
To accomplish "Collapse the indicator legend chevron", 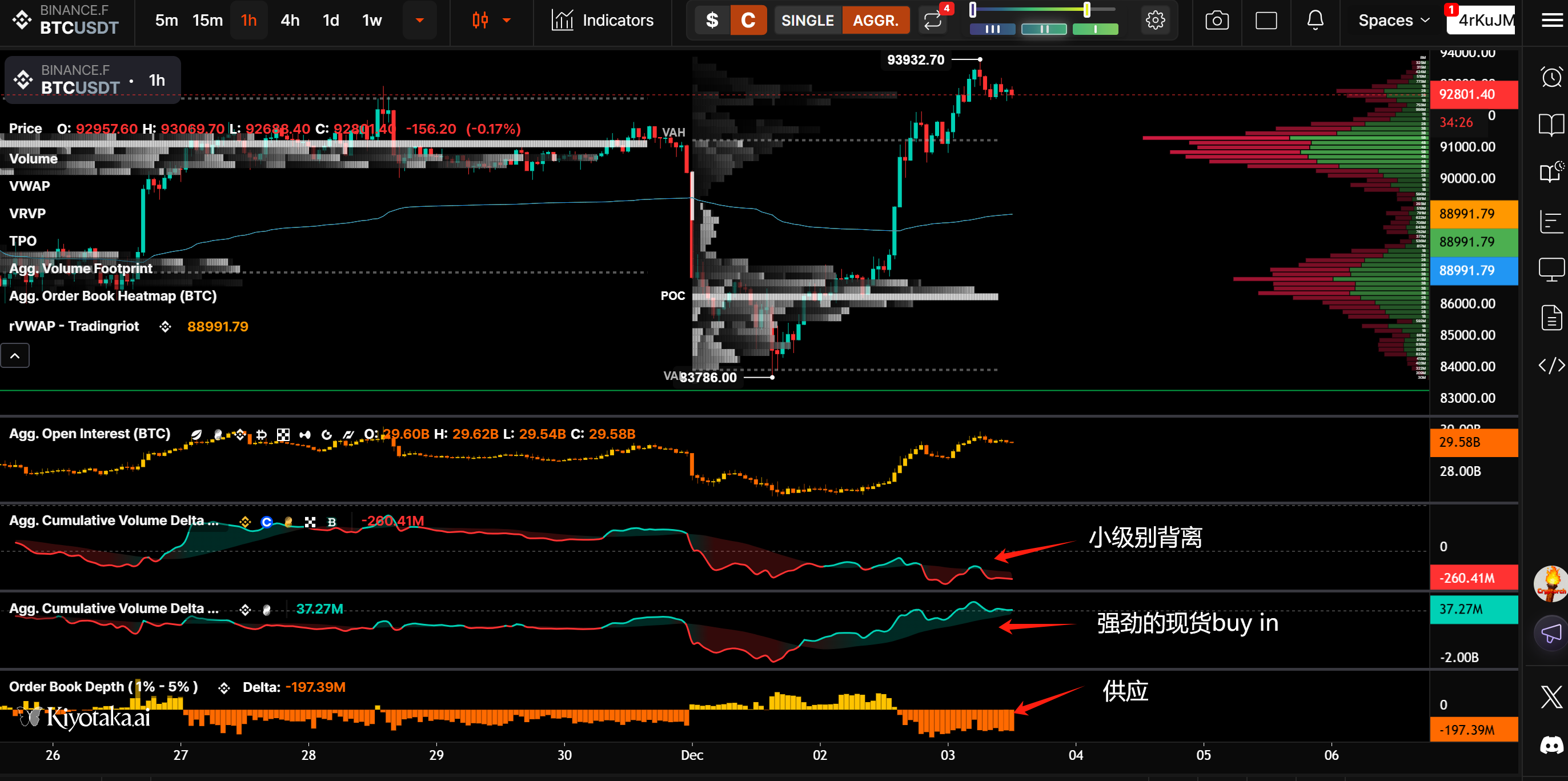I will [x=15, y=356].
